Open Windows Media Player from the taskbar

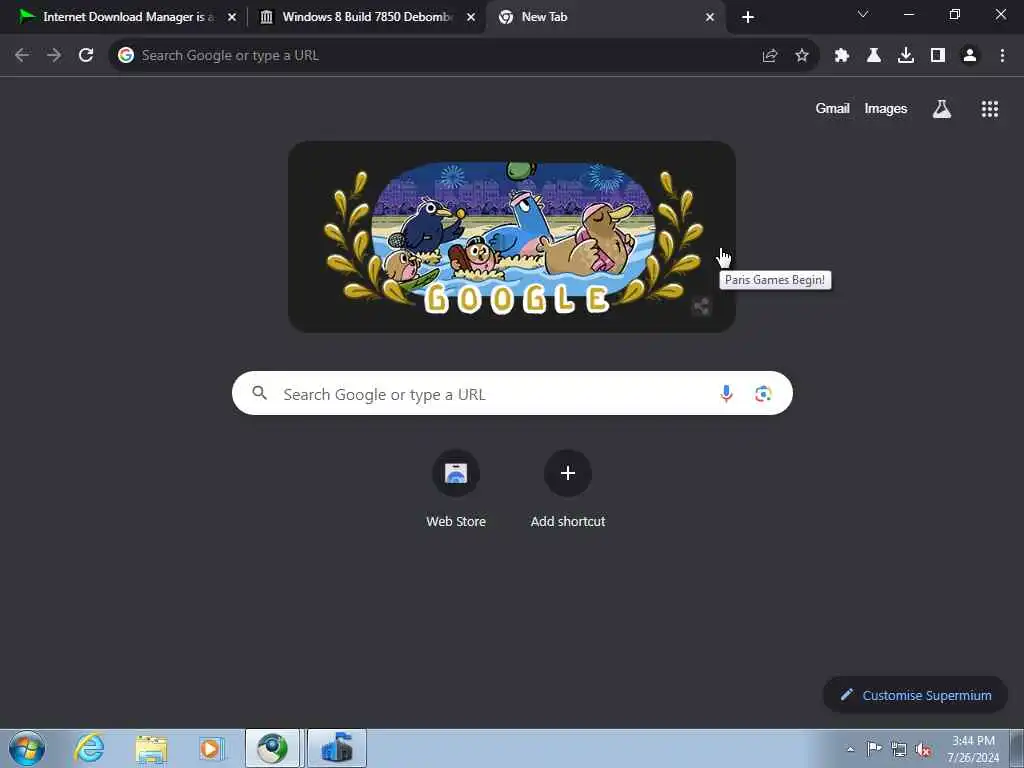[x=211, y=749]
